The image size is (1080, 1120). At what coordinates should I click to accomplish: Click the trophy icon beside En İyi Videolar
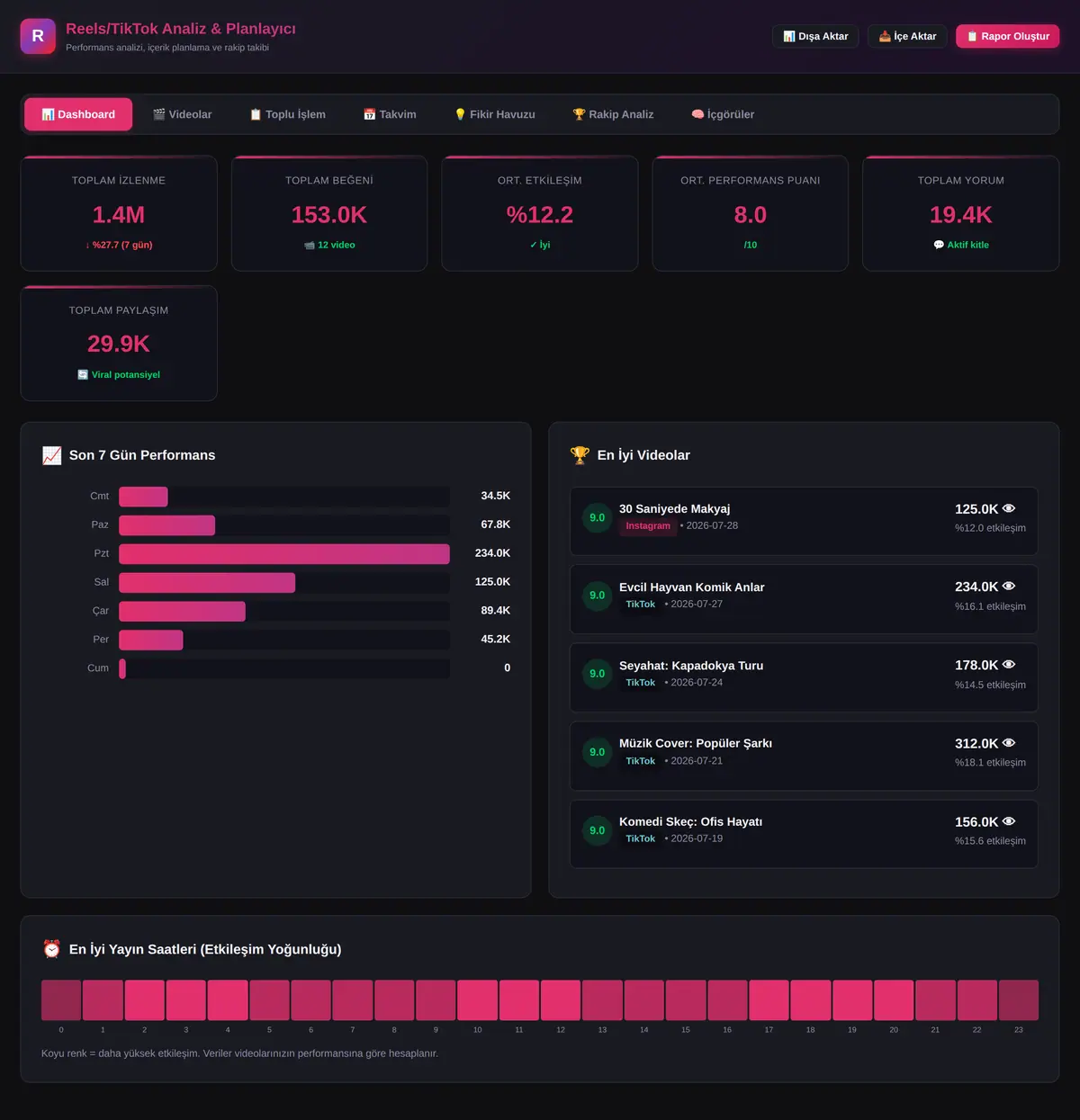[580, 455]
